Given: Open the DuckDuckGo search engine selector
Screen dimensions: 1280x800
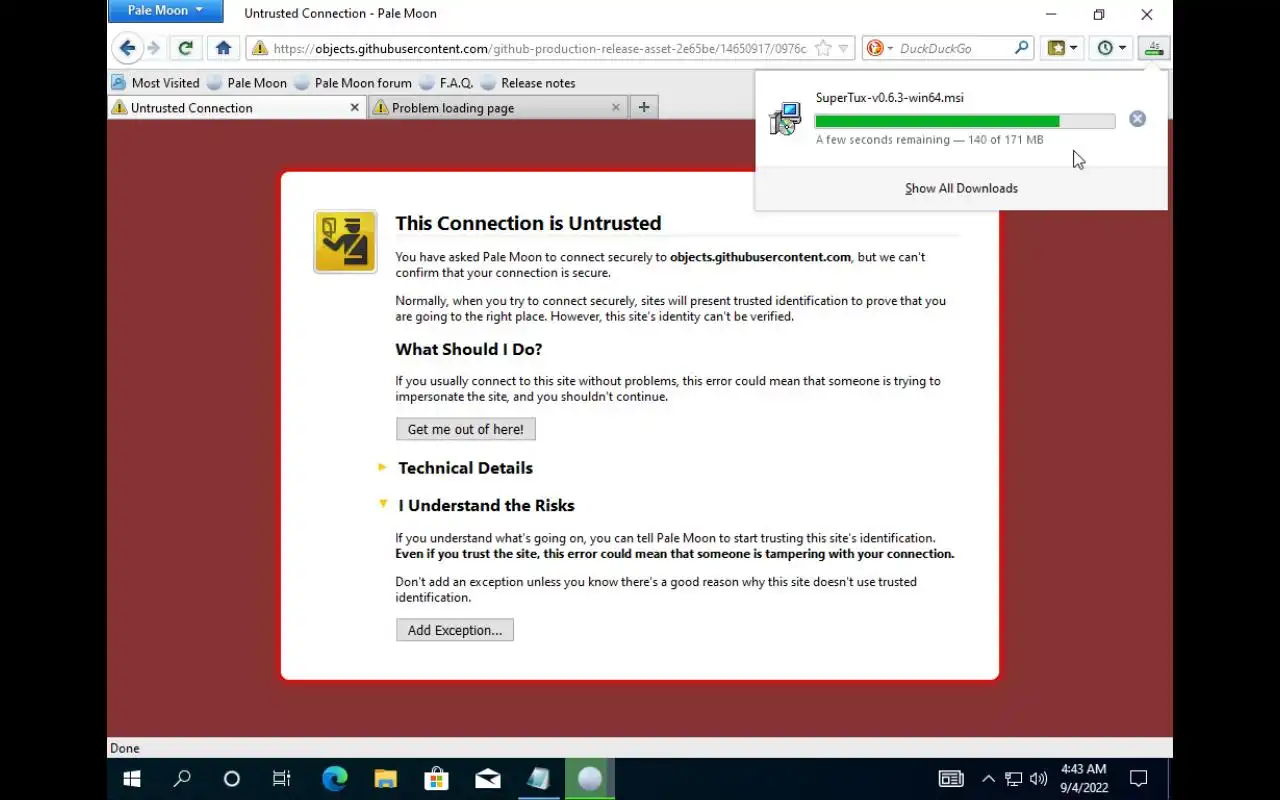Looking at the screenshot, I should [x=879, y=48].
